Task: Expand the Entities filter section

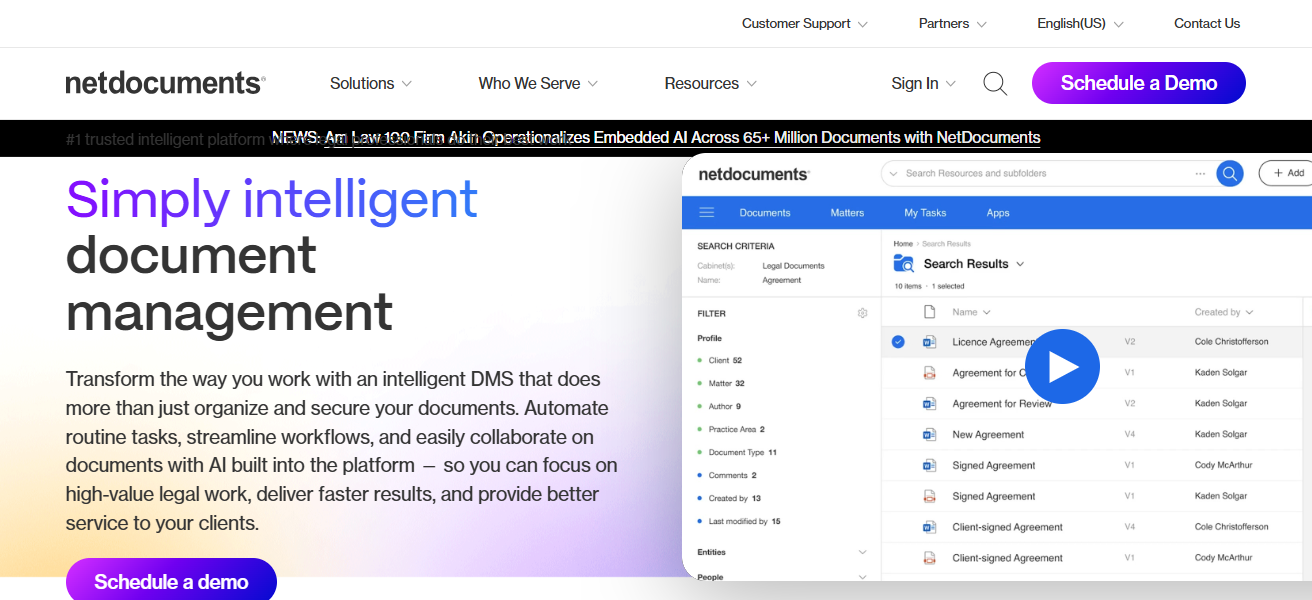Action: point(781,552)
